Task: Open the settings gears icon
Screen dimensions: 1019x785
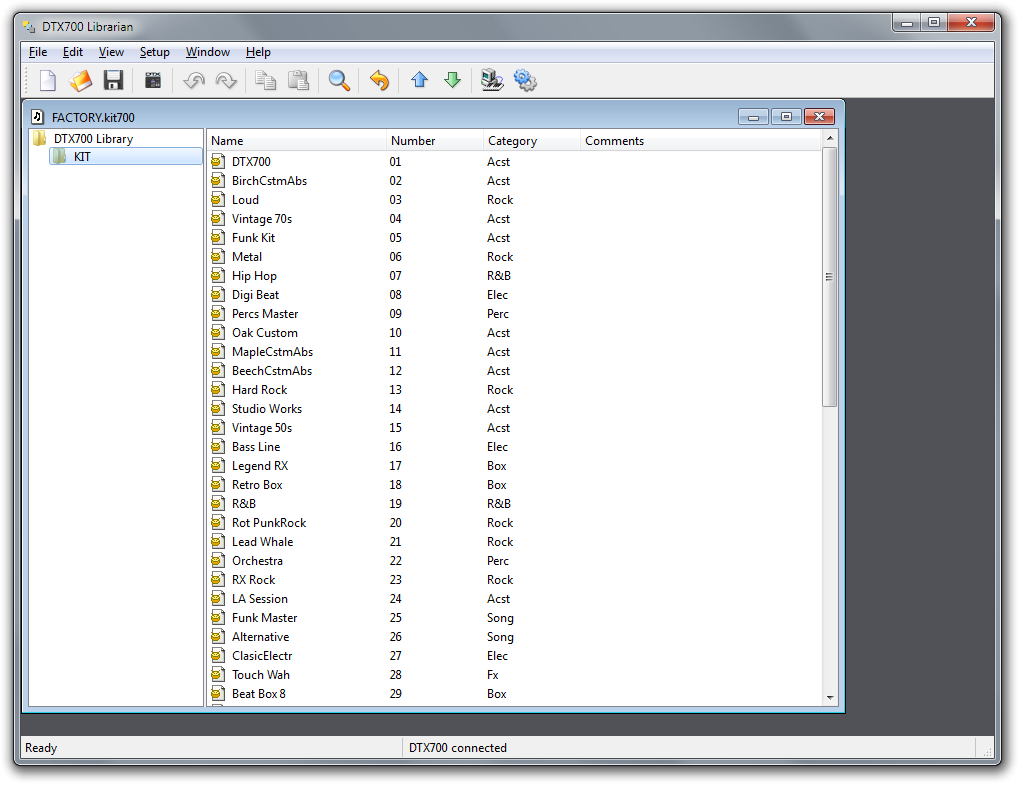Action: [525, 81]
